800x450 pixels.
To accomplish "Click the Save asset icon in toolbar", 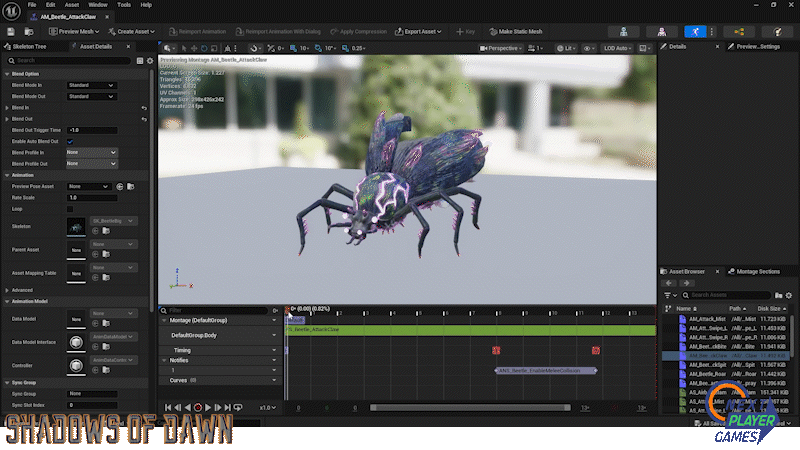I will [x=10, y=31].
